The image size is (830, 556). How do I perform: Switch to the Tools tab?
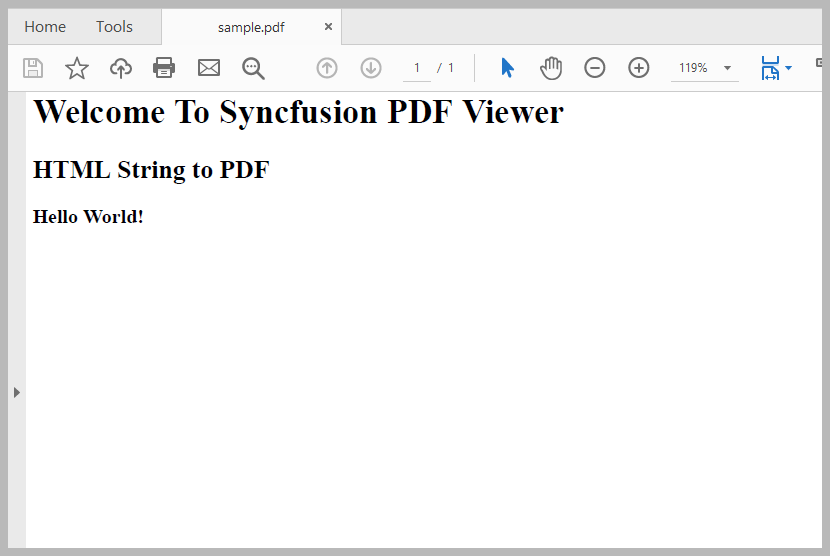tap(114, 26)
